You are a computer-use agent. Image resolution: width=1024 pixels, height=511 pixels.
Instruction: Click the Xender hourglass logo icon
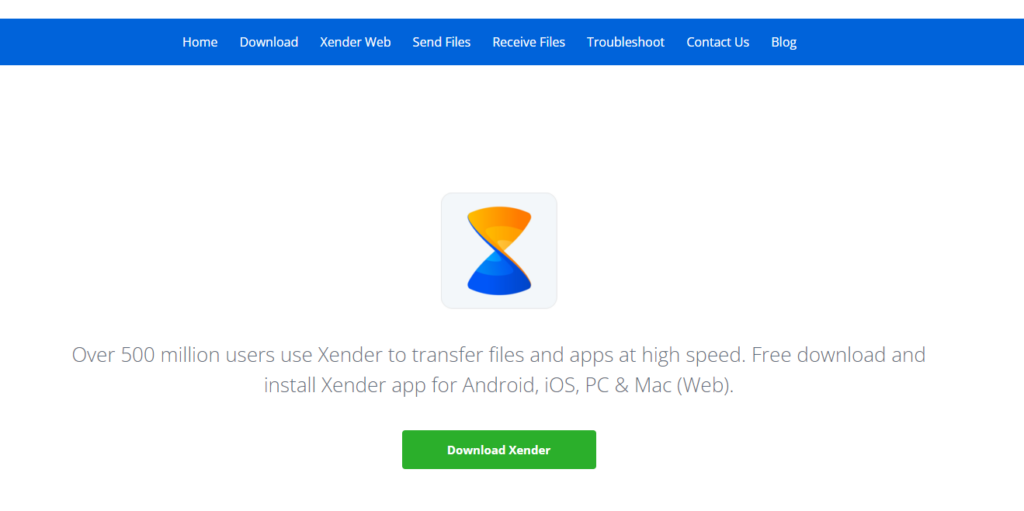click(x=499, y=250)
